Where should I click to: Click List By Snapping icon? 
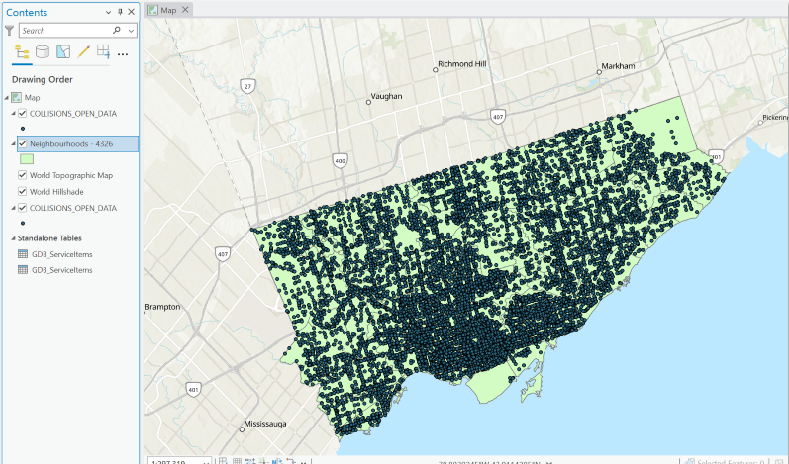(x=103, y=52)
